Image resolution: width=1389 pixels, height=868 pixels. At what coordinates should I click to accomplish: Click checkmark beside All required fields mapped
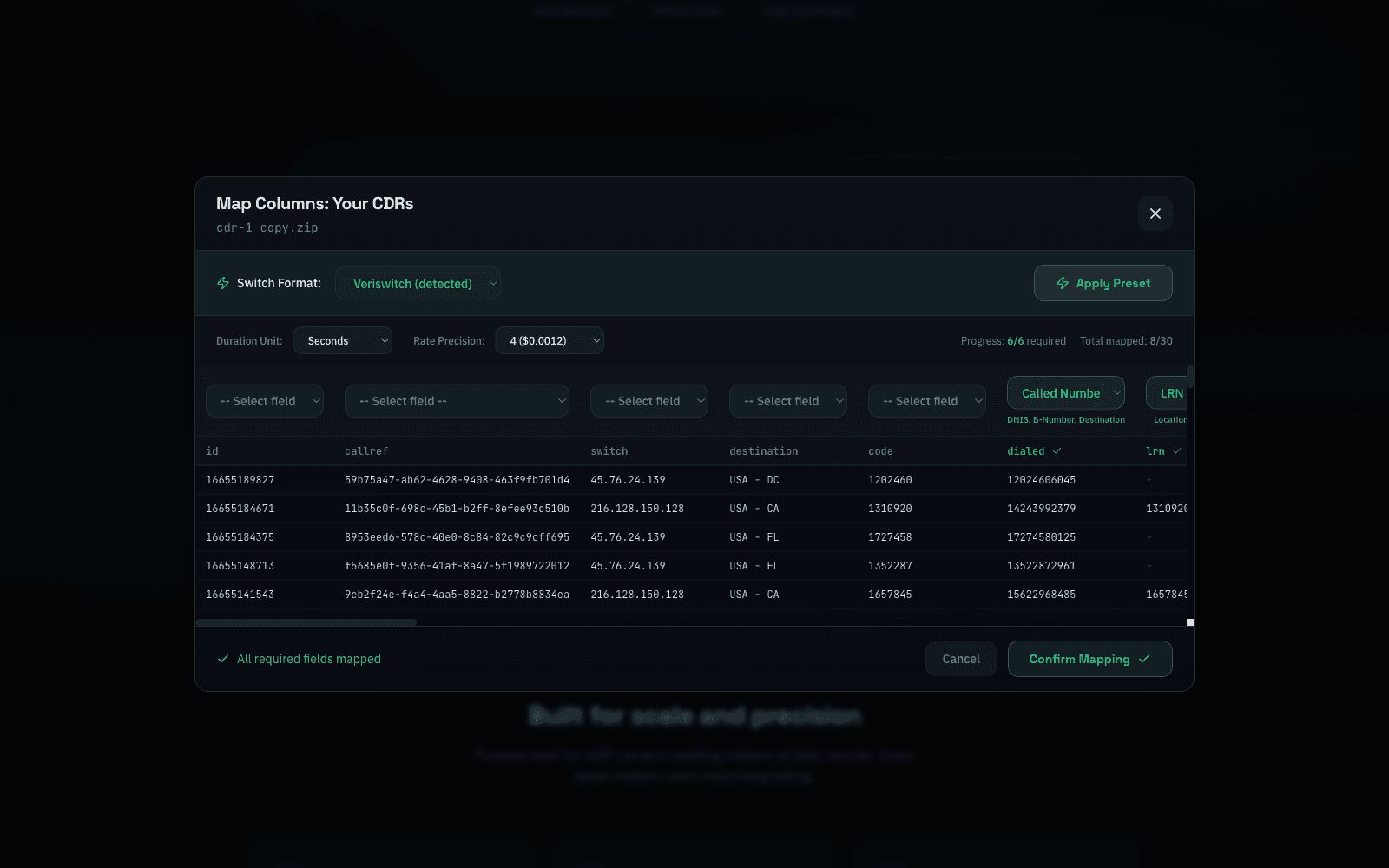[223, 659]
